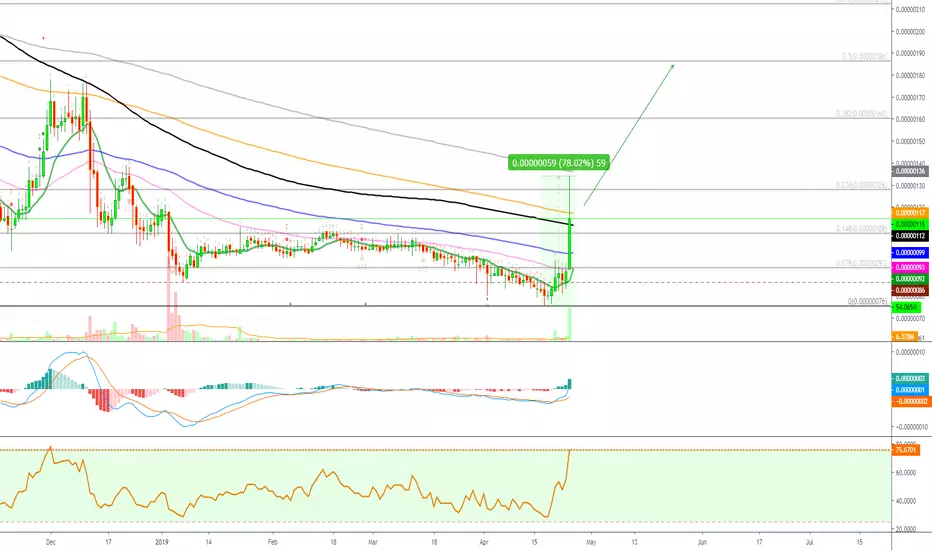932x550 pixels.
Task: Select the Feb date label
Action: [x=273, y=542]
